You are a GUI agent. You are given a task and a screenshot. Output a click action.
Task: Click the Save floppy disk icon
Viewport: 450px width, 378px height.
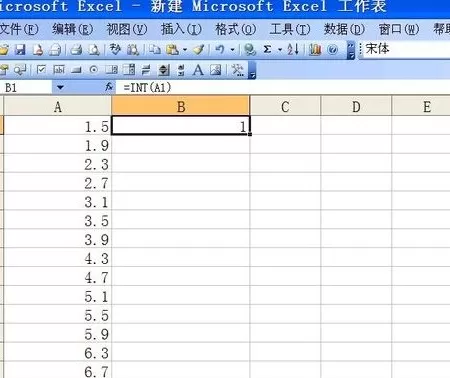[20, 50]
